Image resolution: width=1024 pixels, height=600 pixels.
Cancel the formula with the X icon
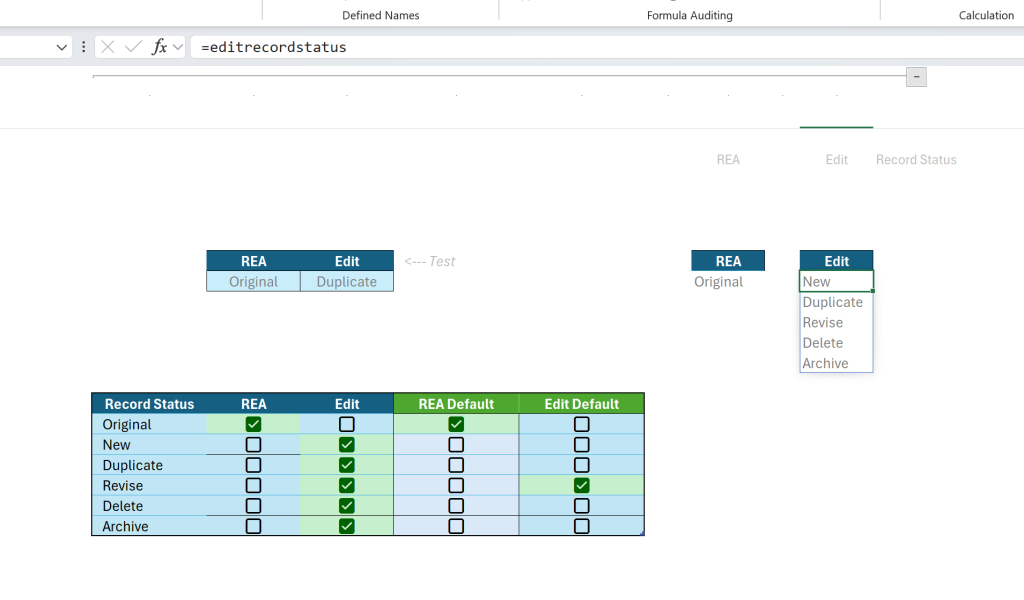108,47
